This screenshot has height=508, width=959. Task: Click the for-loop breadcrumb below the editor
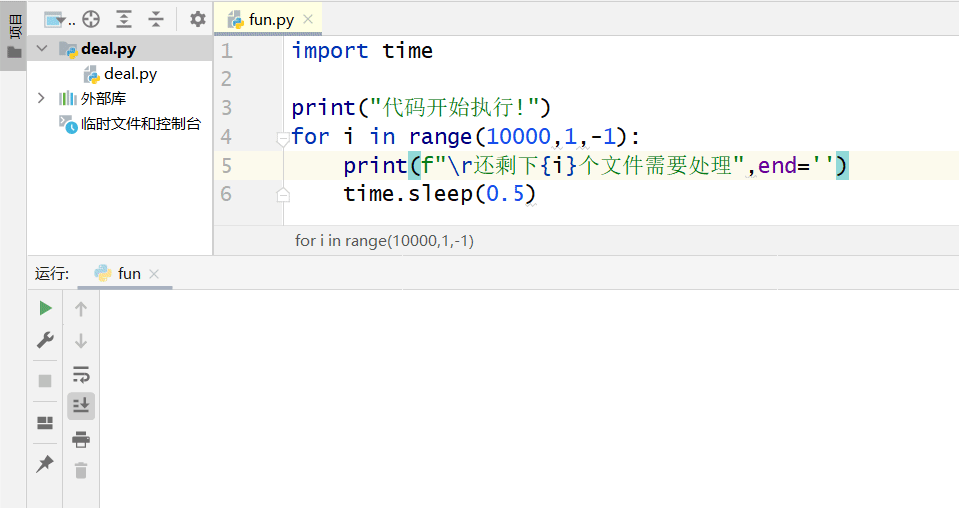[x=384, y=240]
